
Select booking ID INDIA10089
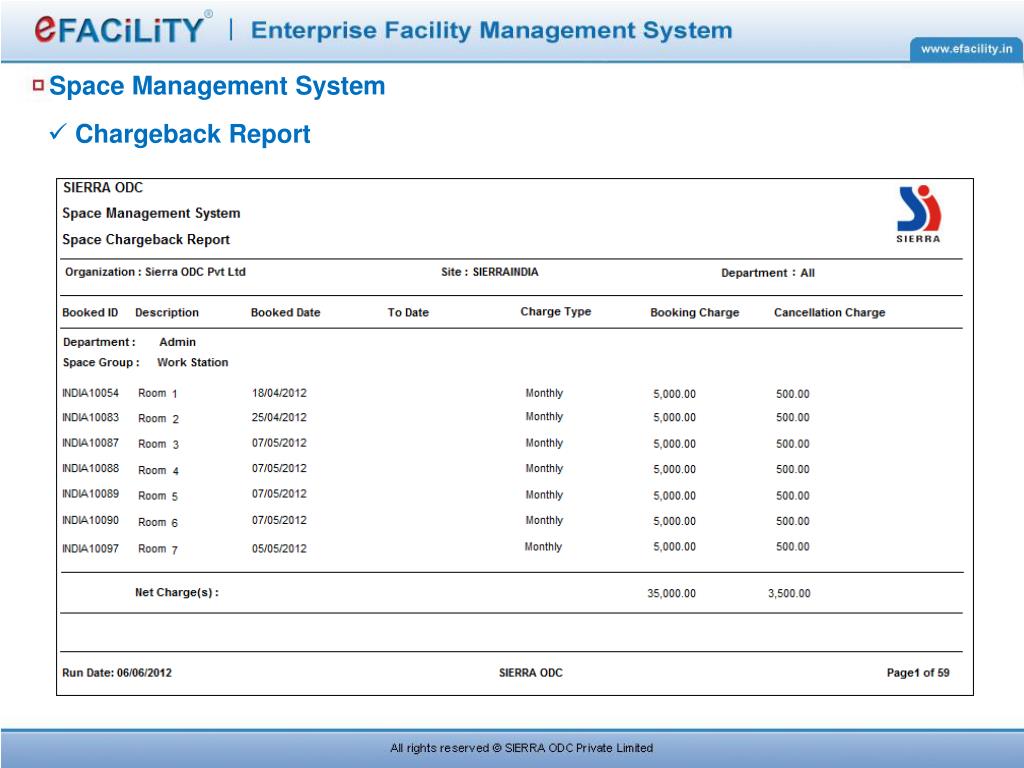(90, 494)
